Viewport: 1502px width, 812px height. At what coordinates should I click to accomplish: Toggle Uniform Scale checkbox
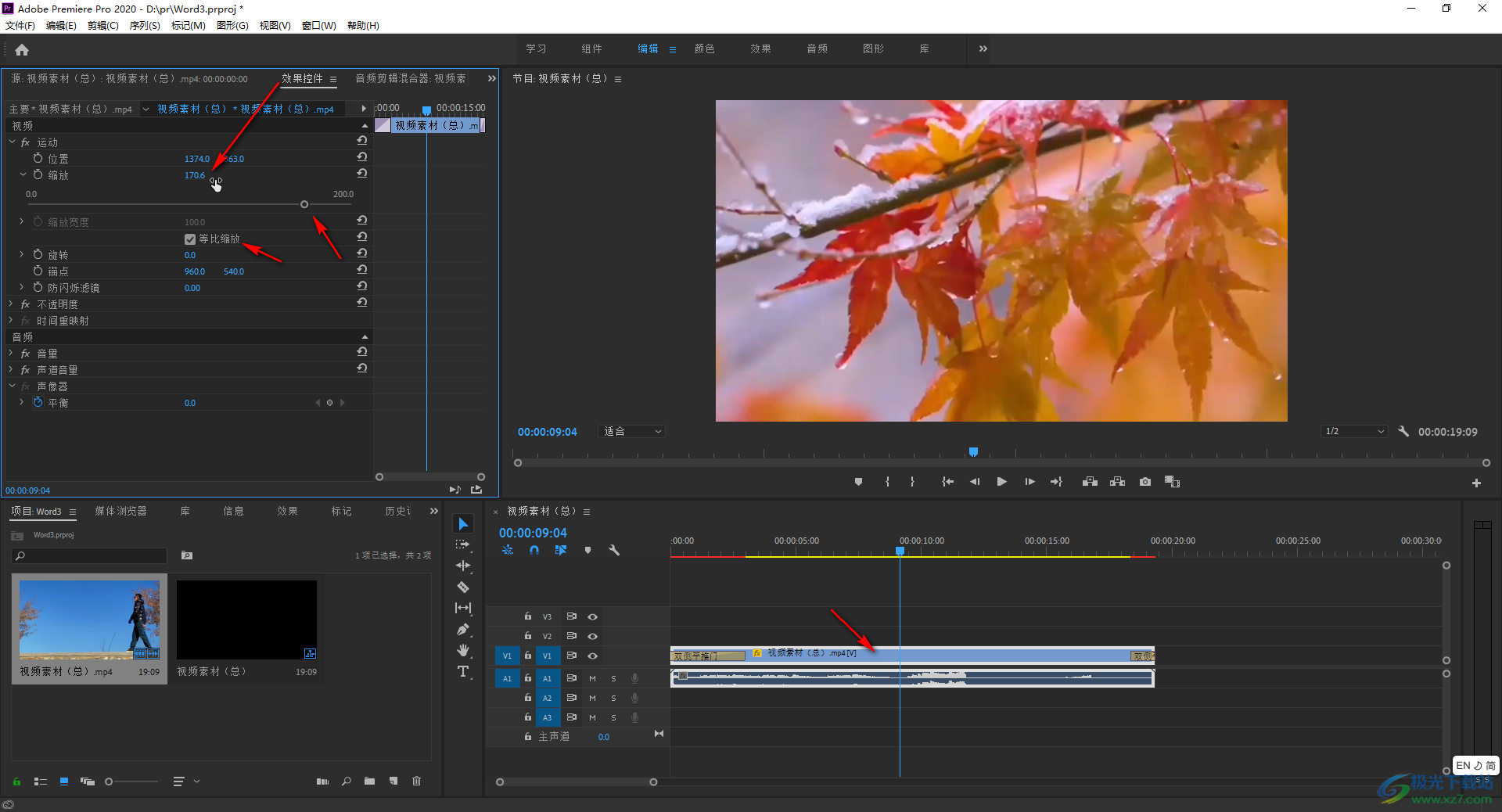pyautogui.click(x=190, y=239)
